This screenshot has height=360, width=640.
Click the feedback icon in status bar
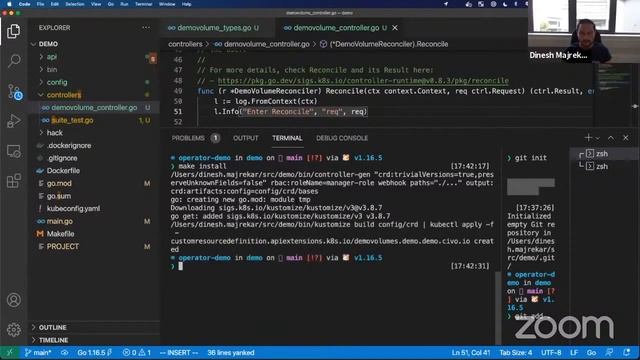pos(609,353)
